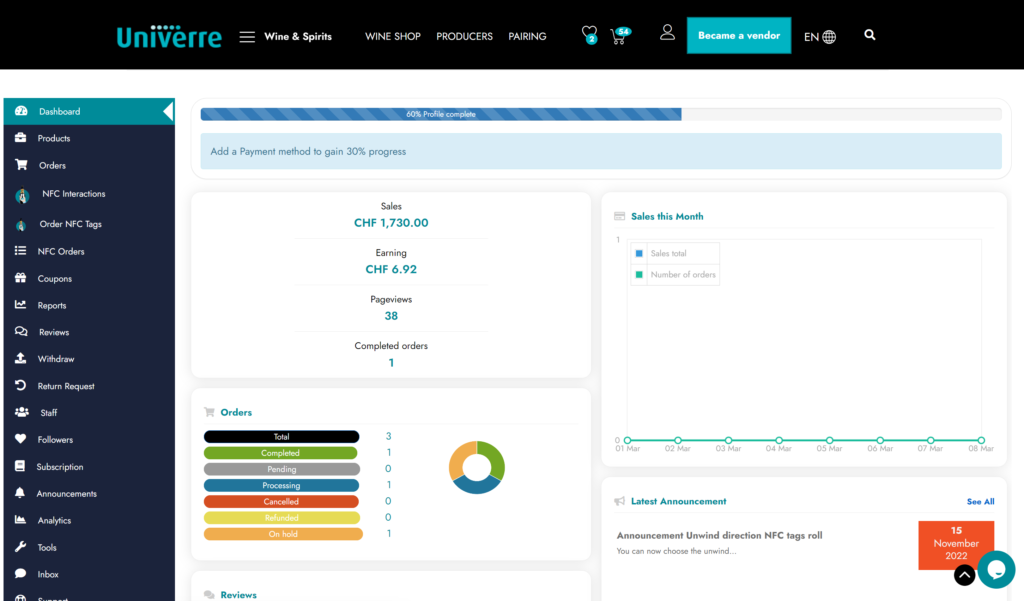Click the gray Pending orders bar
Screen dimensions: 1024x601
click(x=282, y=469)
